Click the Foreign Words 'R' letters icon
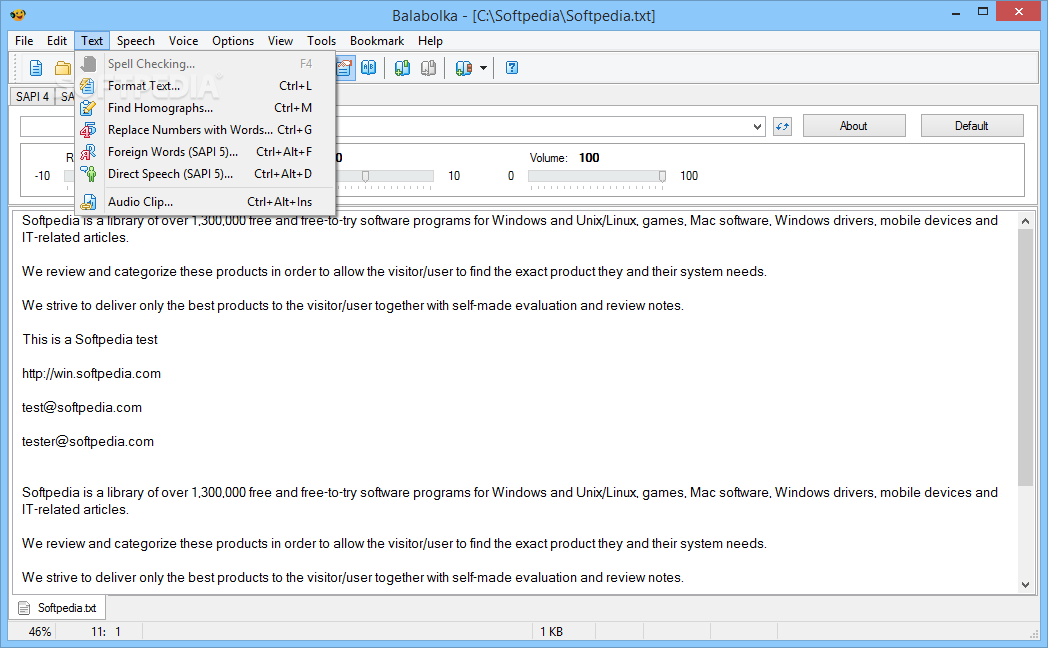Image resolution: width=1048 pixels, height=648 pixels. click(x=88, y=152)
